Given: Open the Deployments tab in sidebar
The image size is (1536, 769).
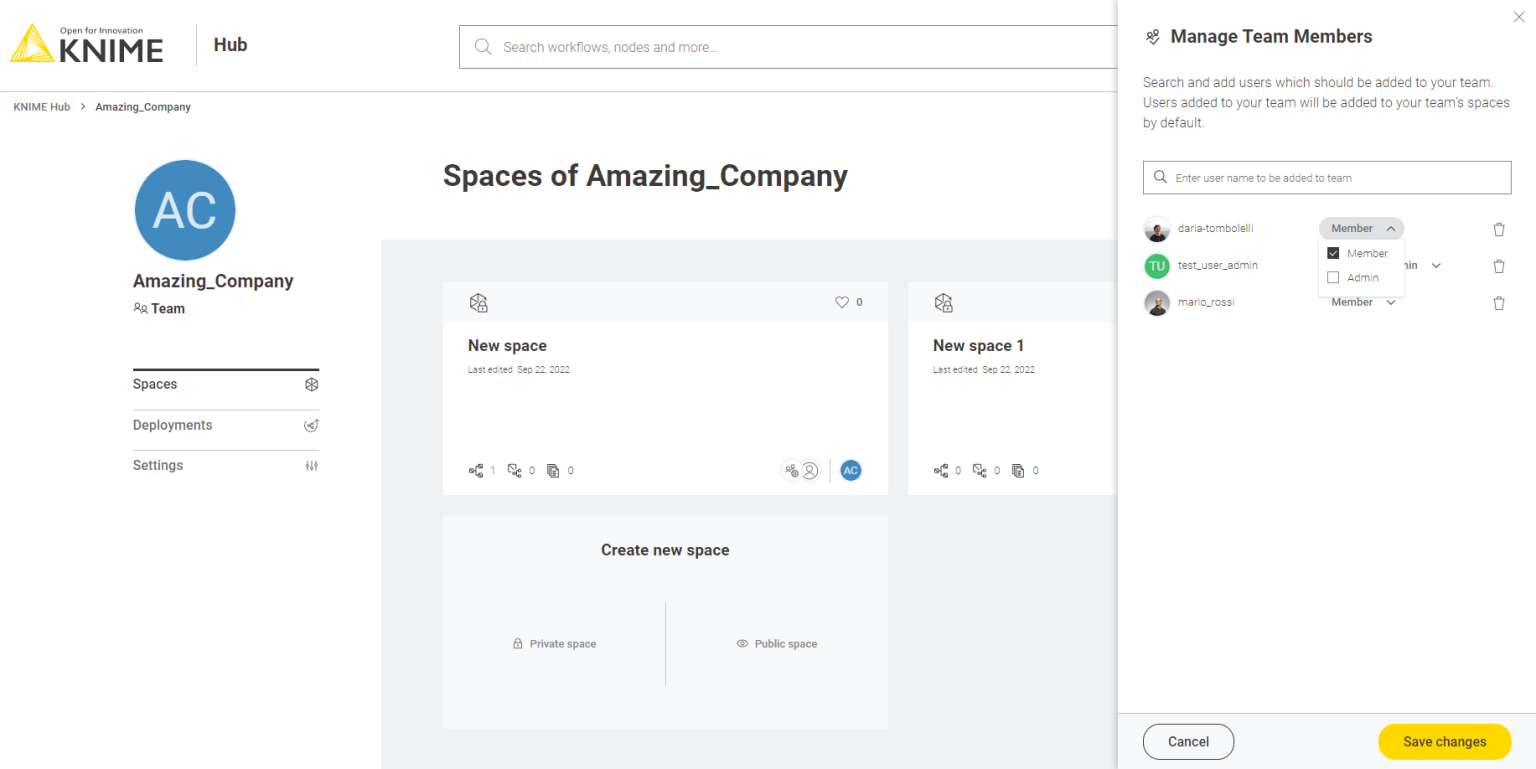Looking at the screenshot, I should point(226,425).
